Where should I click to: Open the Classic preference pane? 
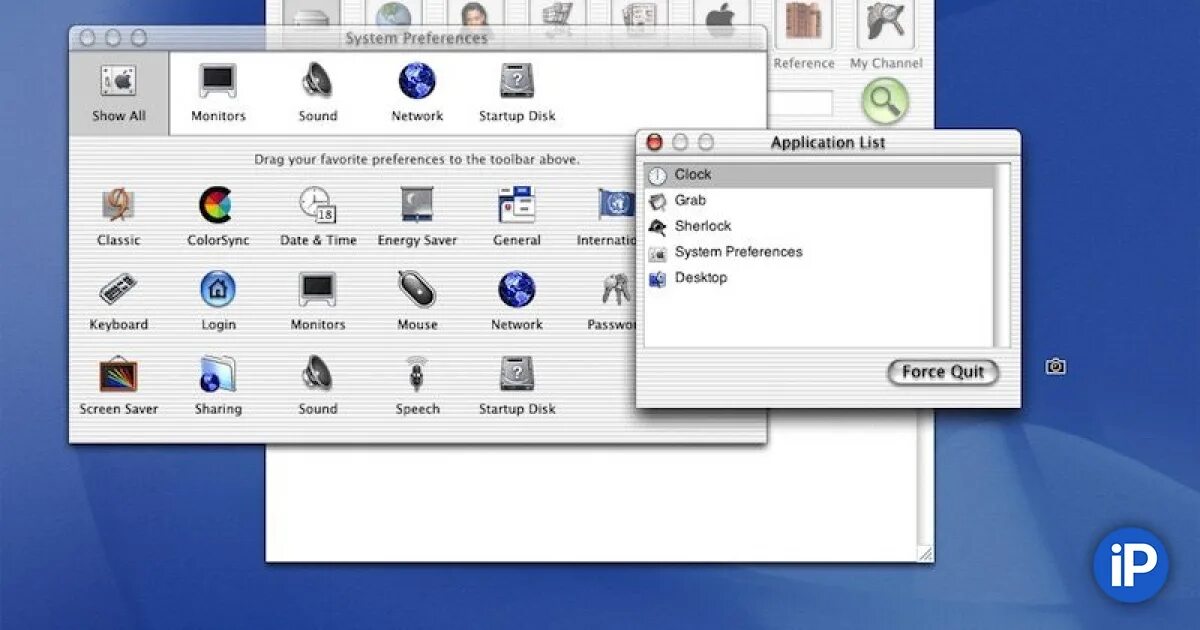coord(119,216)
